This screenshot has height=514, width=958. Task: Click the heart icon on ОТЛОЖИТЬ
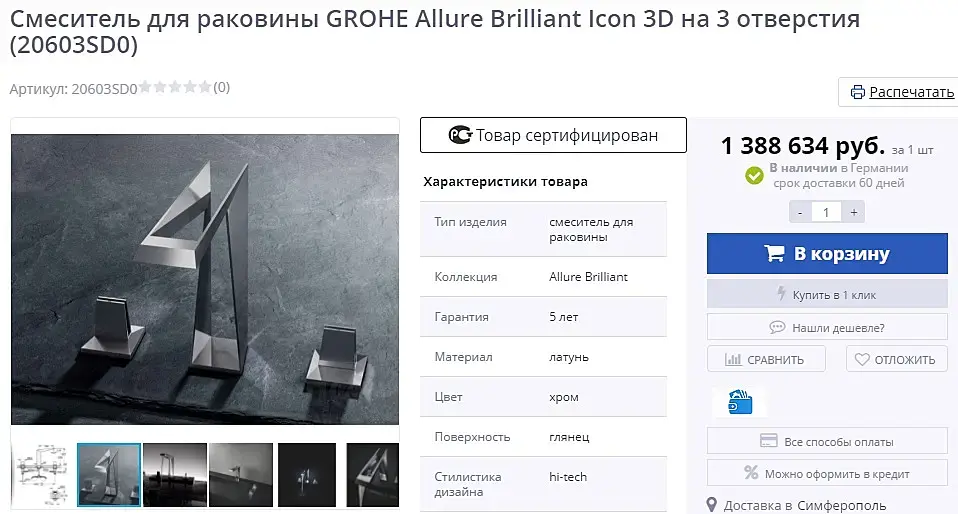coord(861,359)
